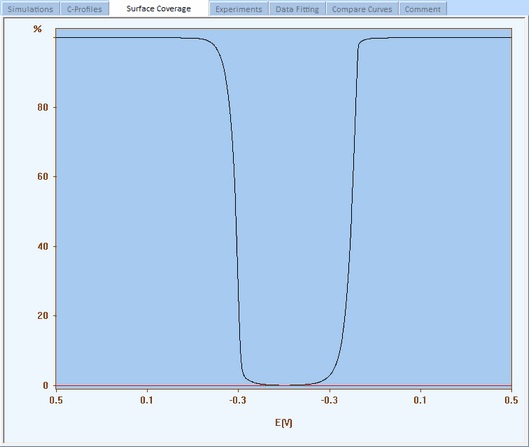Open the C-Profiles tab
This screenshot has height=447, width=529.
pyautogui.click(x=84, y=9)
